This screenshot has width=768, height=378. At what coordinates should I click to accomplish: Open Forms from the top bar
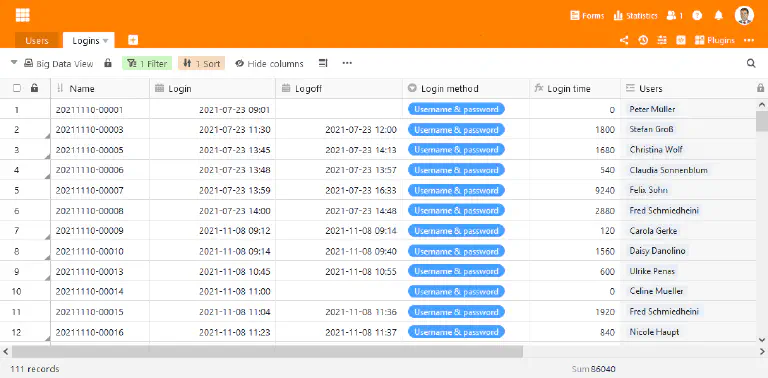[x=587, y=16]
